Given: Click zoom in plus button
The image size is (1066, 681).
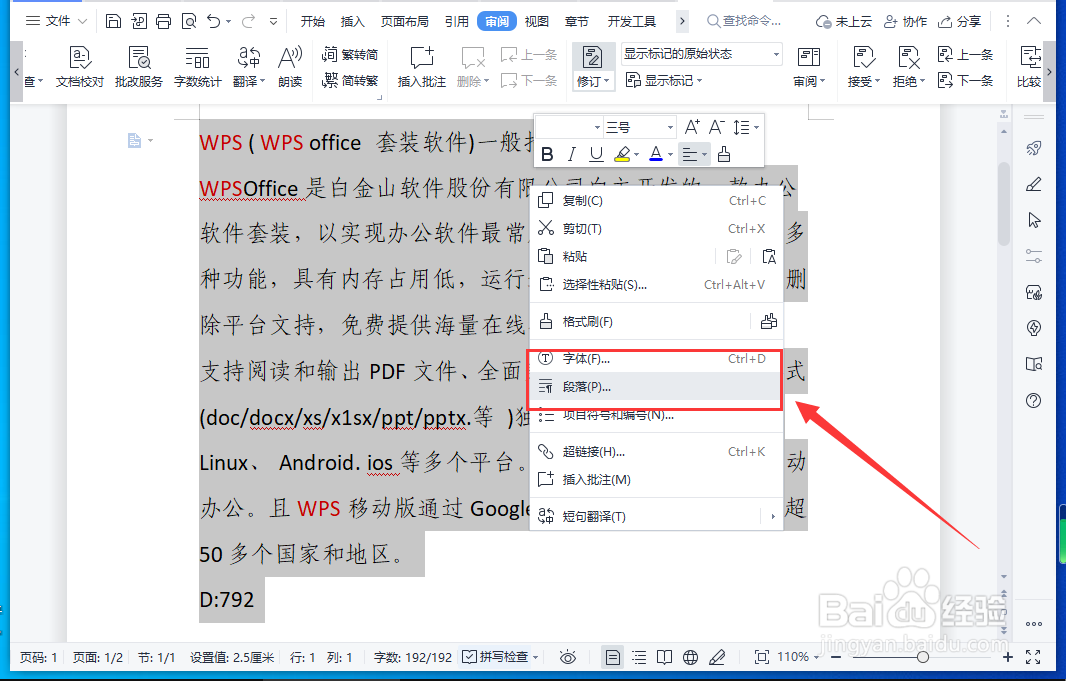Looking at the screenshot, I should [x=1008, y=657].
